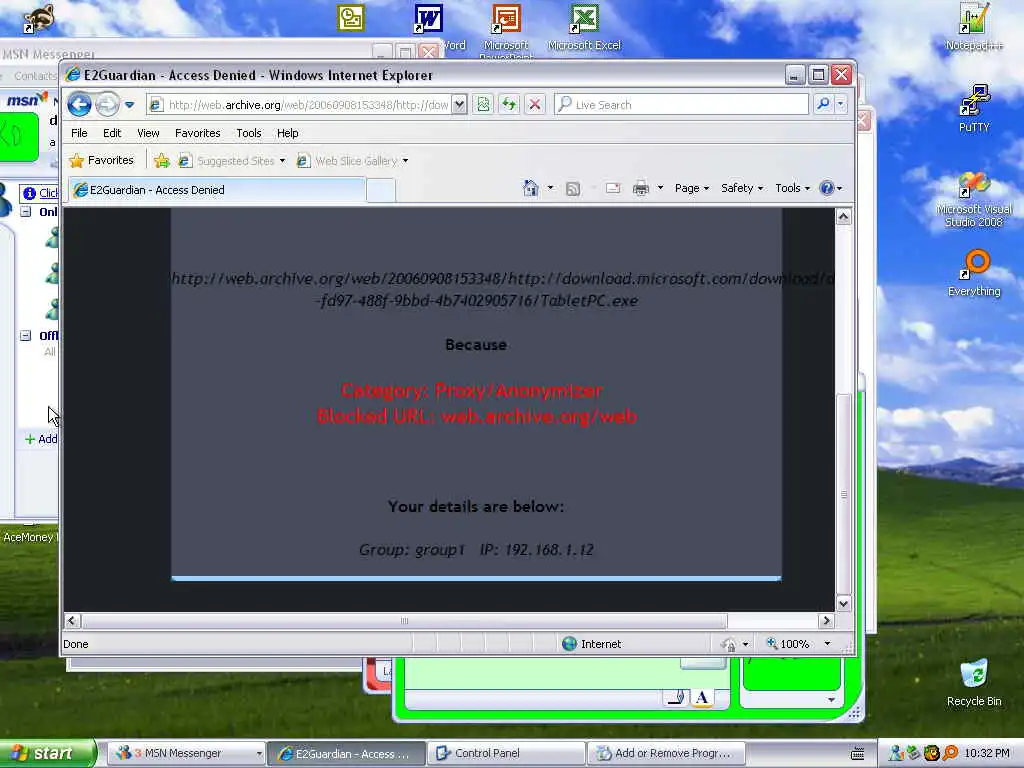Open Microsoft PowerPoint desktop shortcut
Viewport: 1024px width, 768px height.
tap(506, 29)
